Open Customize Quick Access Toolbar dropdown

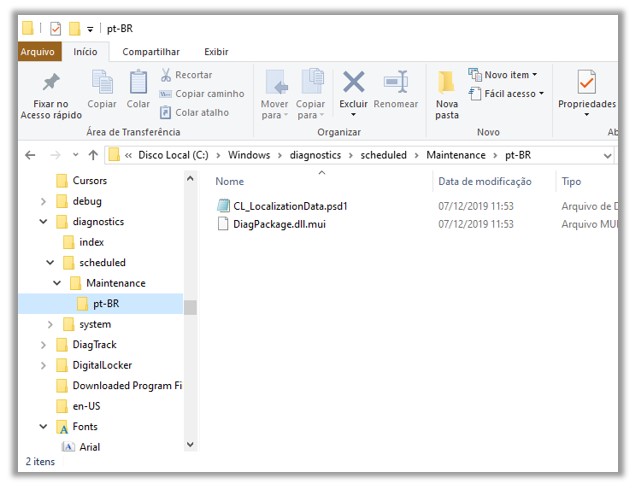click(90, 29)
